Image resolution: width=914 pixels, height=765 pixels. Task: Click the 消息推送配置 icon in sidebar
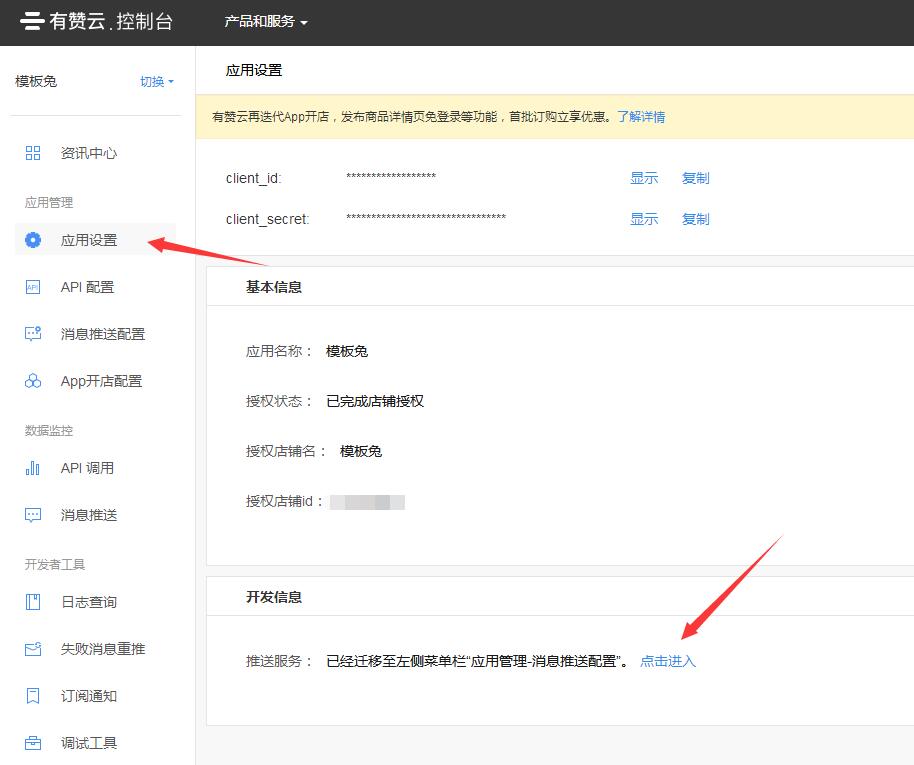(33, 334)
